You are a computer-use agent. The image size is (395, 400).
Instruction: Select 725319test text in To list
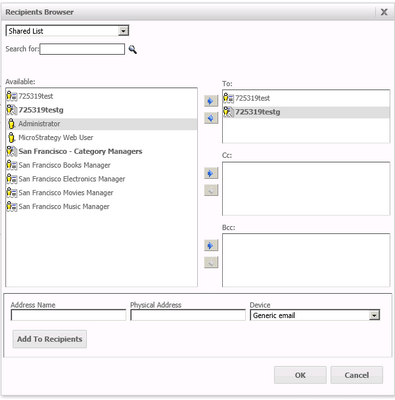tap(252, 98)
